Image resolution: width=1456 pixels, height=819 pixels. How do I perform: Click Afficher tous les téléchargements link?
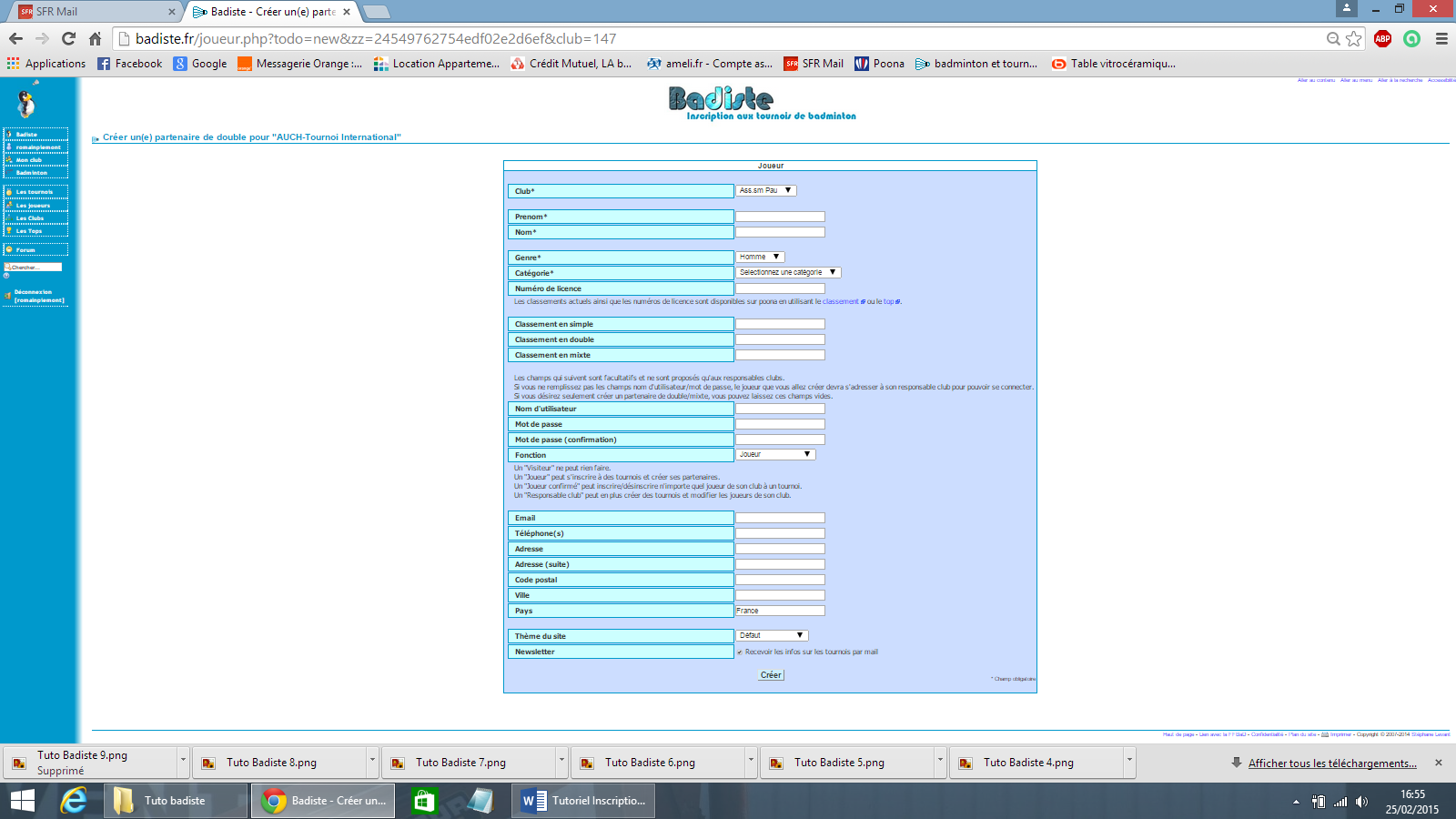[x=1332, y=763]
